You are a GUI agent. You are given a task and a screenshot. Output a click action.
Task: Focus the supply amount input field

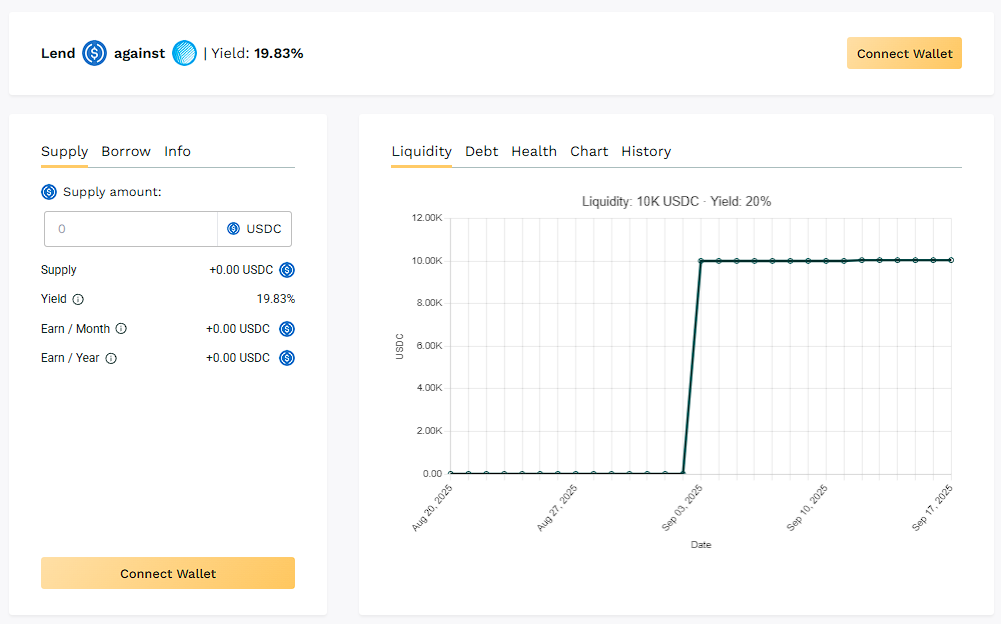click(x=131, y=229)
